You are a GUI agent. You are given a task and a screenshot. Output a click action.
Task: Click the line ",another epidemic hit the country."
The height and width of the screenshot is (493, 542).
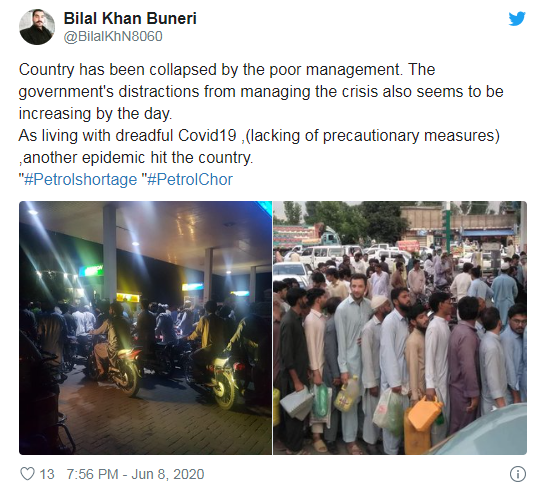click(136, 158)
